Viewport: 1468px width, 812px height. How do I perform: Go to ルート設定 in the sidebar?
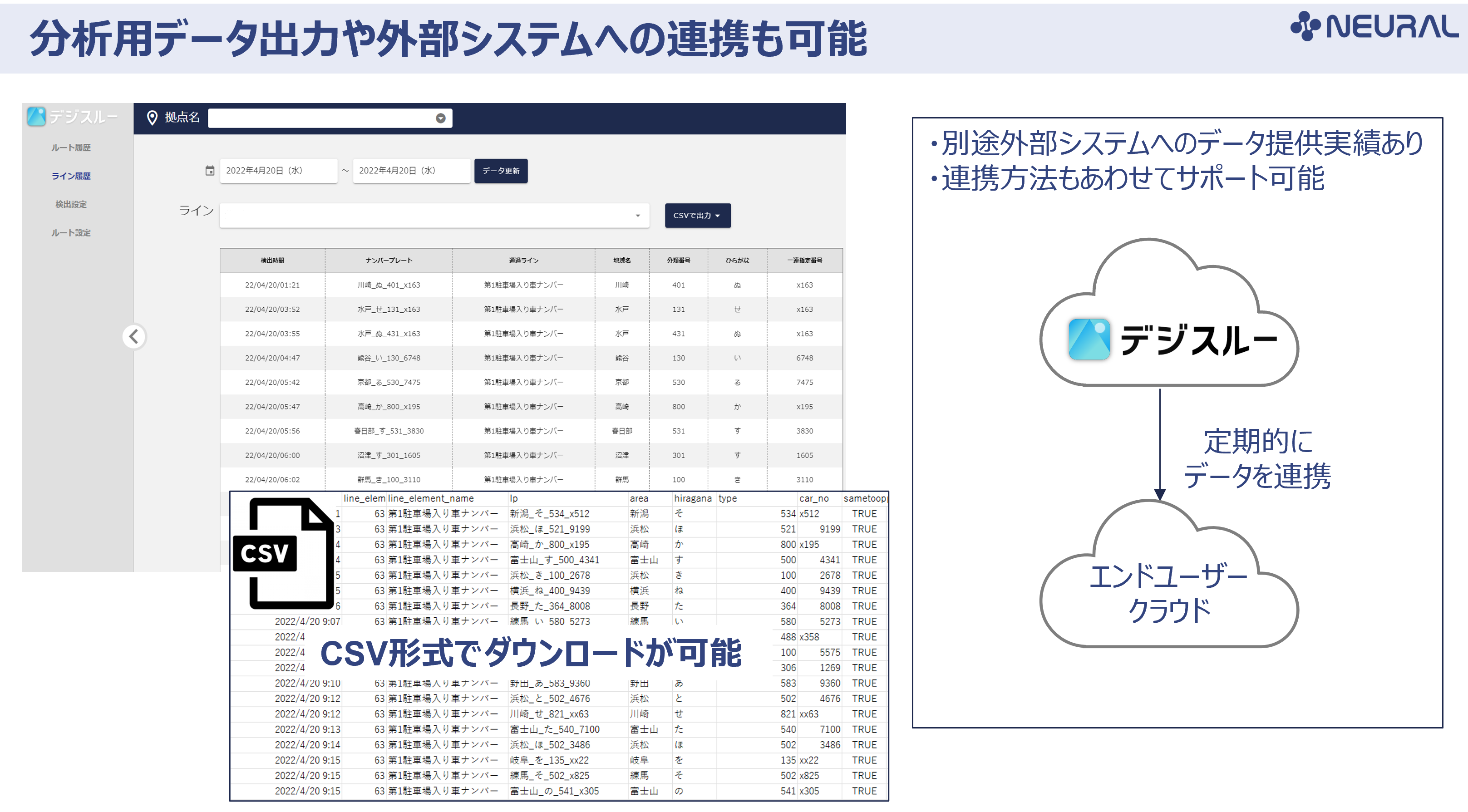pyautogui.click(x=71, y=232)
